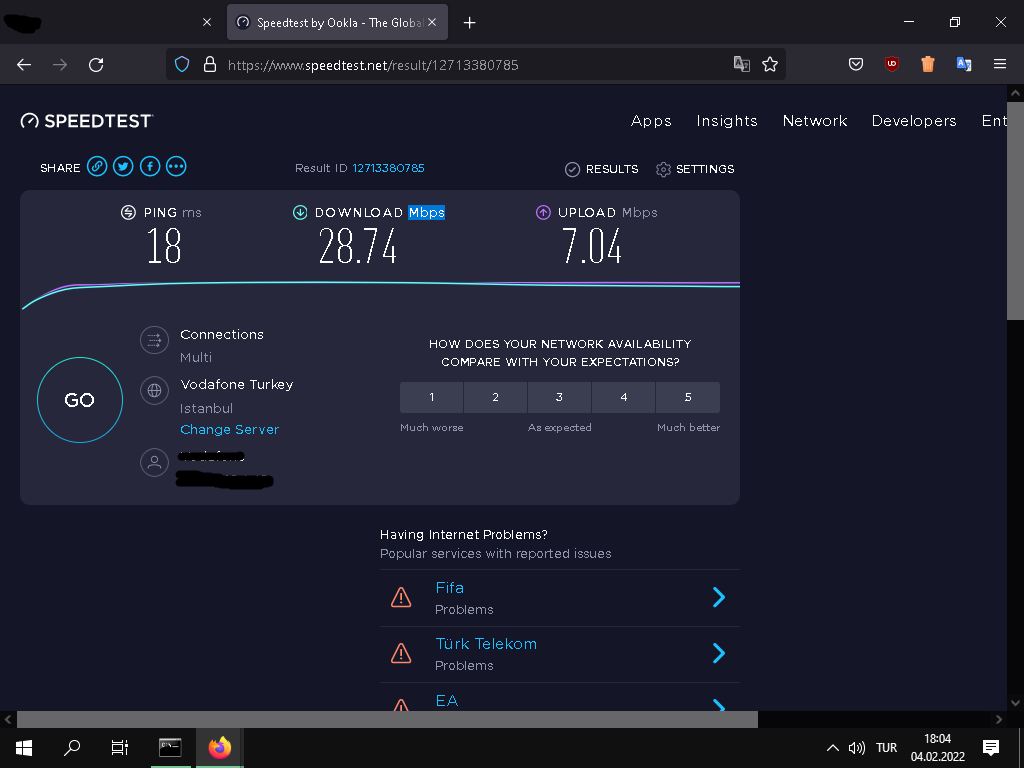Click the globe server icon

[x=155, y=391]
